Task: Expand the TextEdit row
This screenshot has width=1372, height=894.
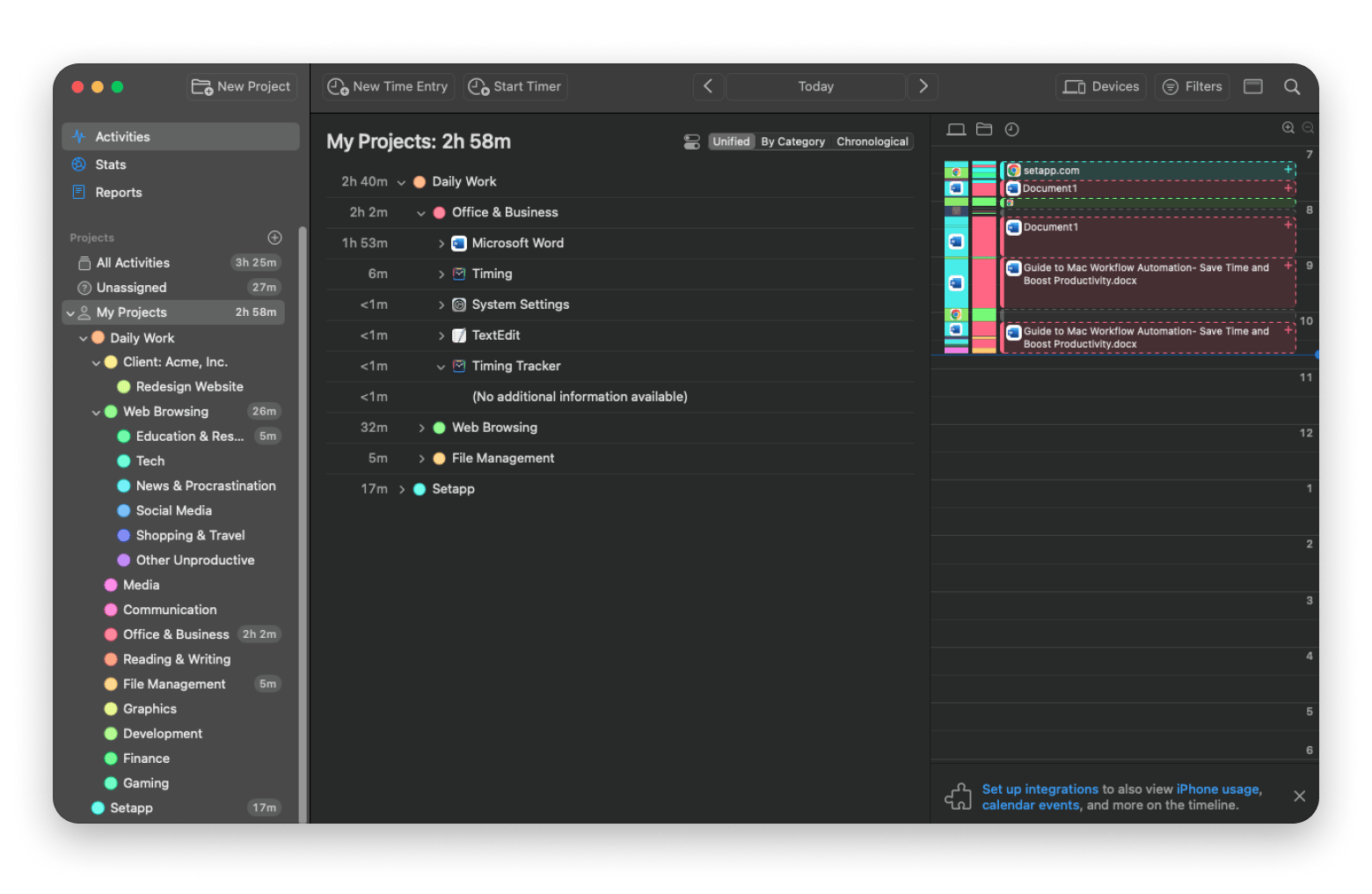Action: coord(441,336)
